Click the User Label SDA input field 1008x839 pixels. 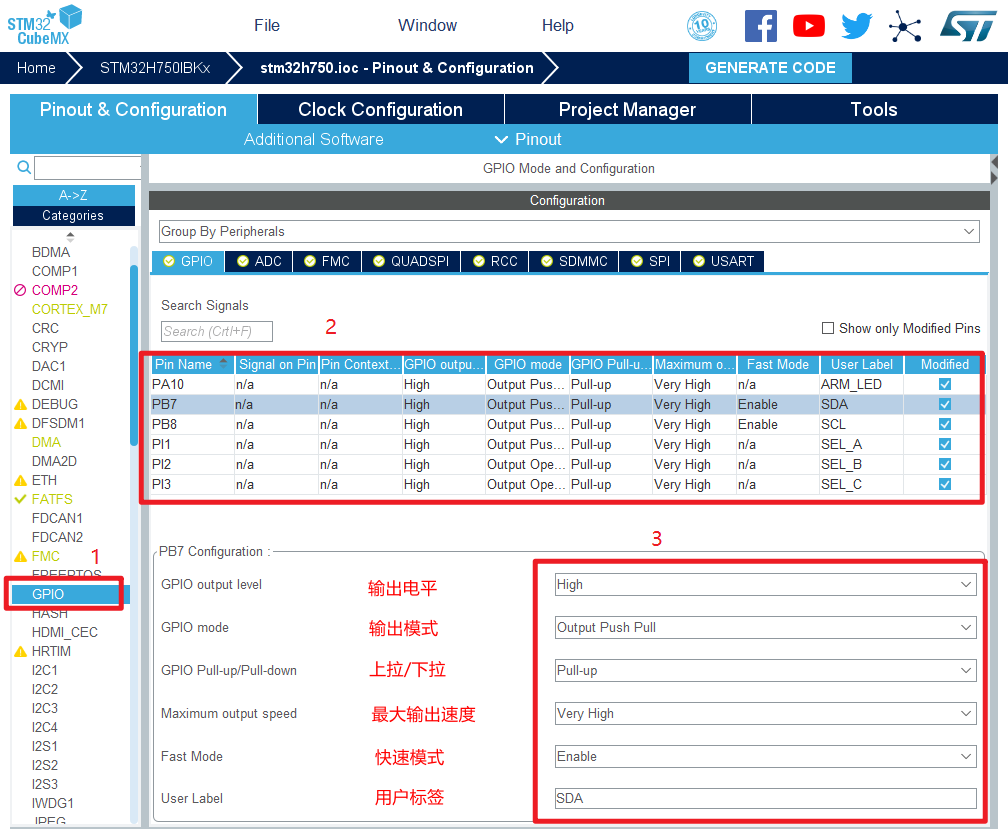click(x=765, y=798)
